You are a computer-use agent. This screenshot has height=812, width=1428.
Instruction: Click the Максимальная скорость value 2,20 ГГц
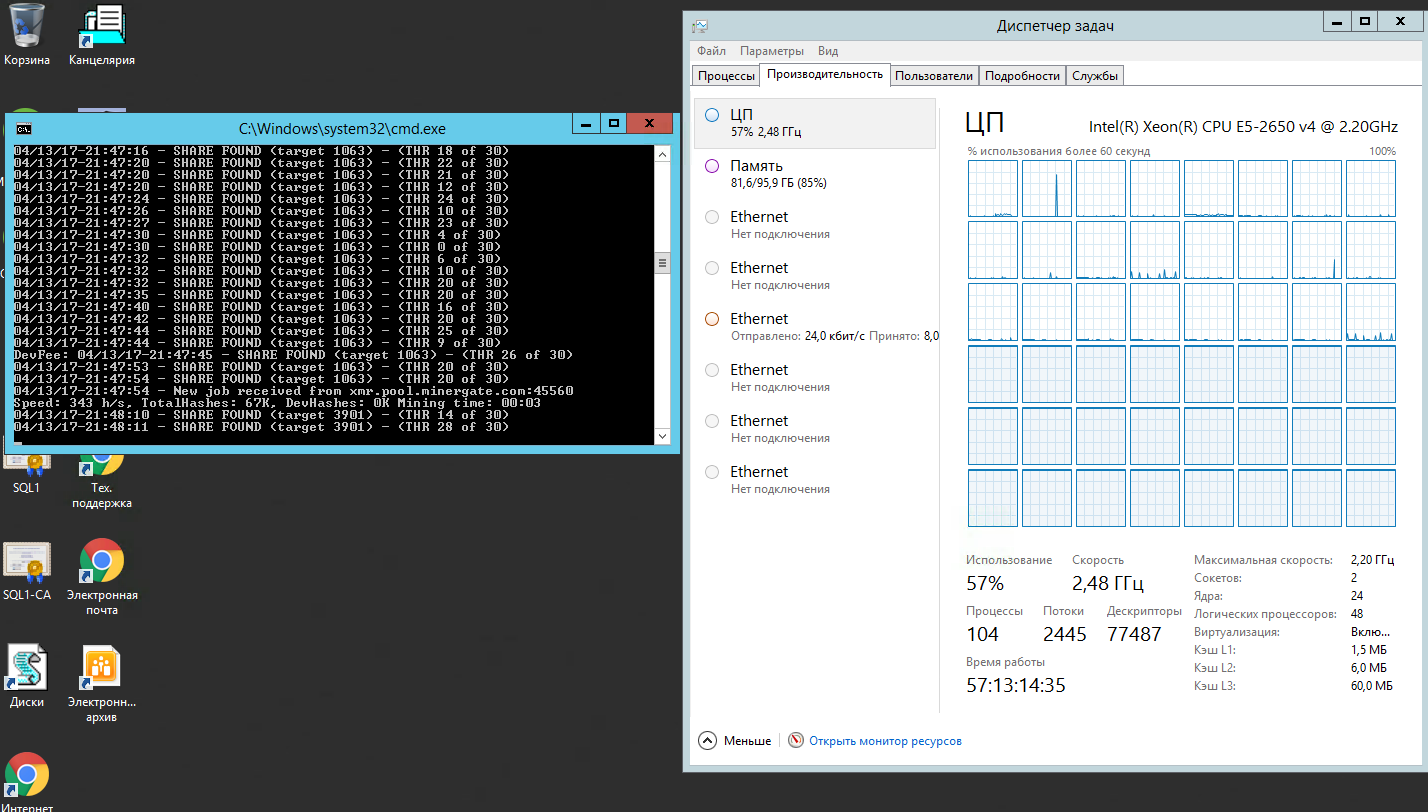(x=1371, y=560)
